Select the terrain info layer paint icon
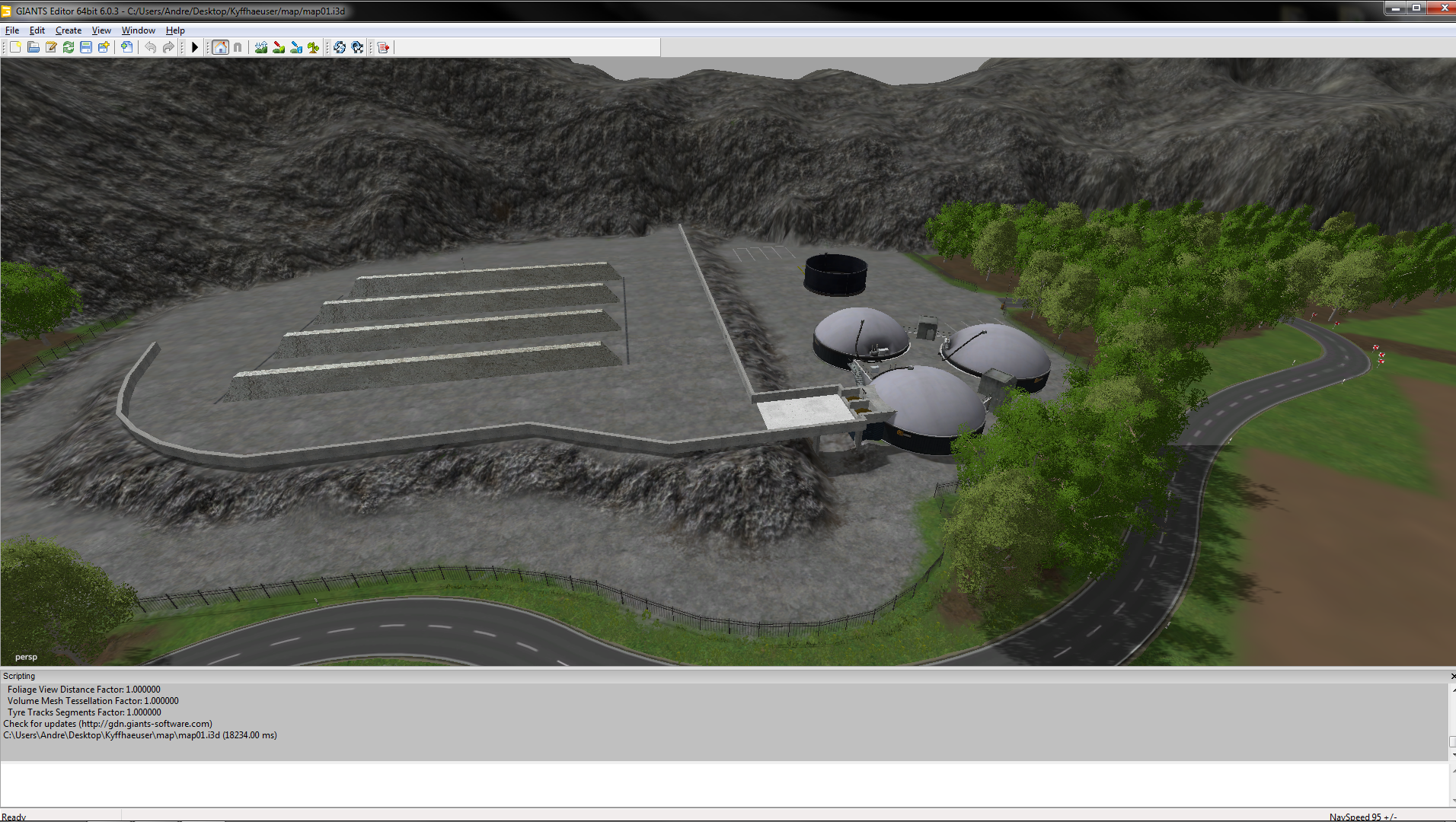The width and height of the screenshot is (1456, 822). 296,47
